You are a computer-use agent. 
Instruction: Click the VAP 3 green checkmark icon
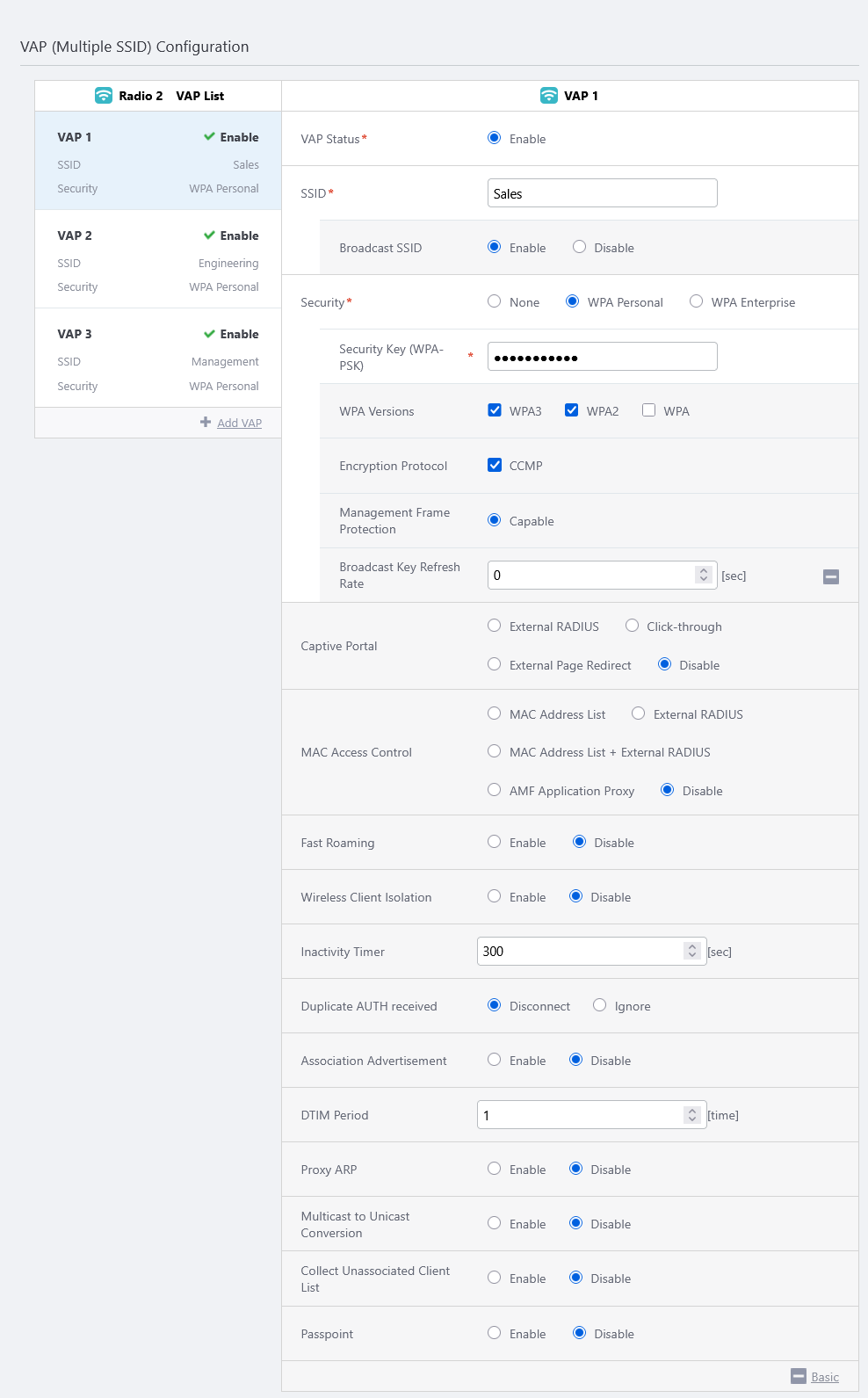(x=209, y=334)
